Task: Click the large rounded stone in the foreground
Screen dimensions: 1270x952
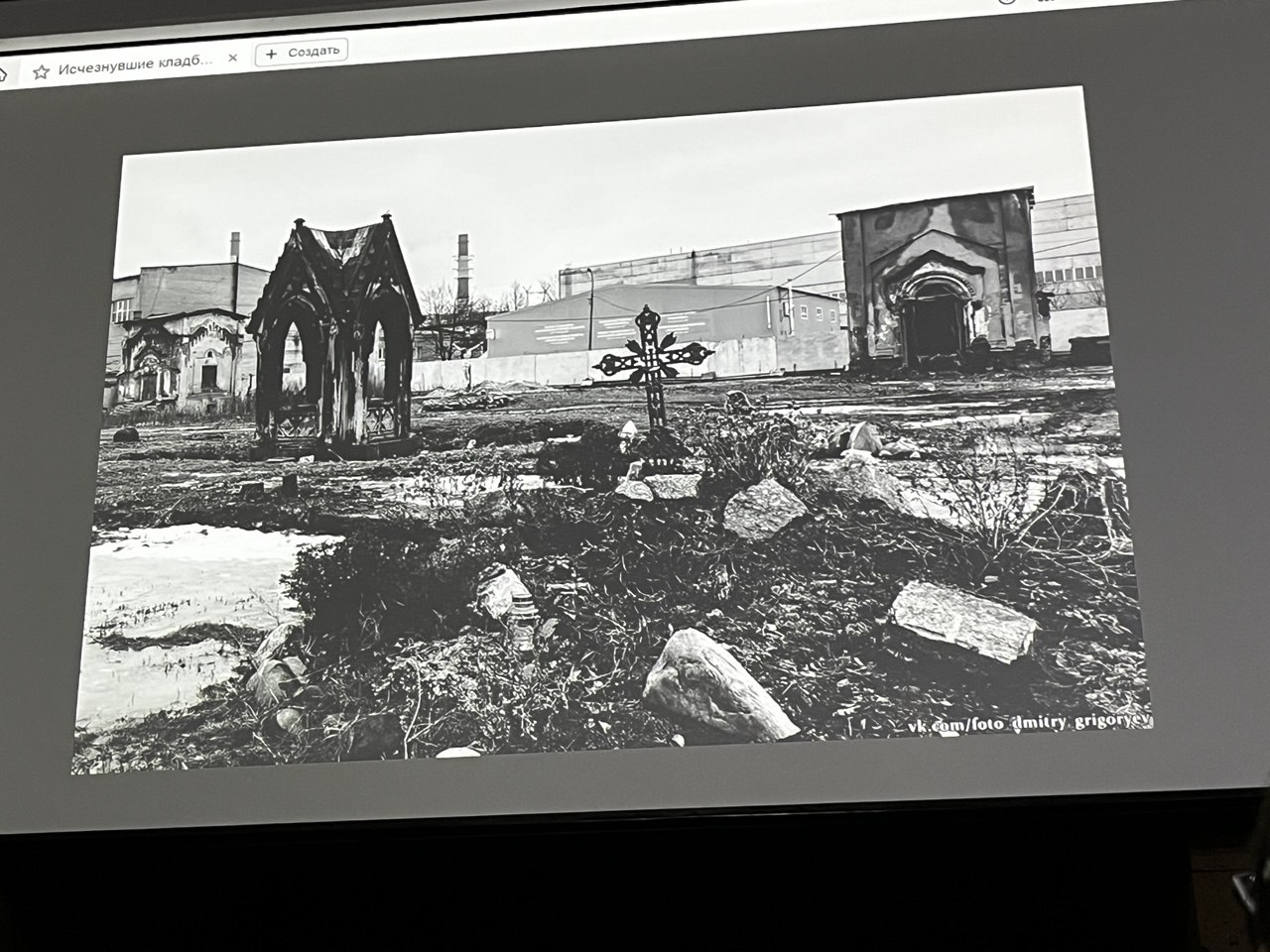Action: point(712,687)
